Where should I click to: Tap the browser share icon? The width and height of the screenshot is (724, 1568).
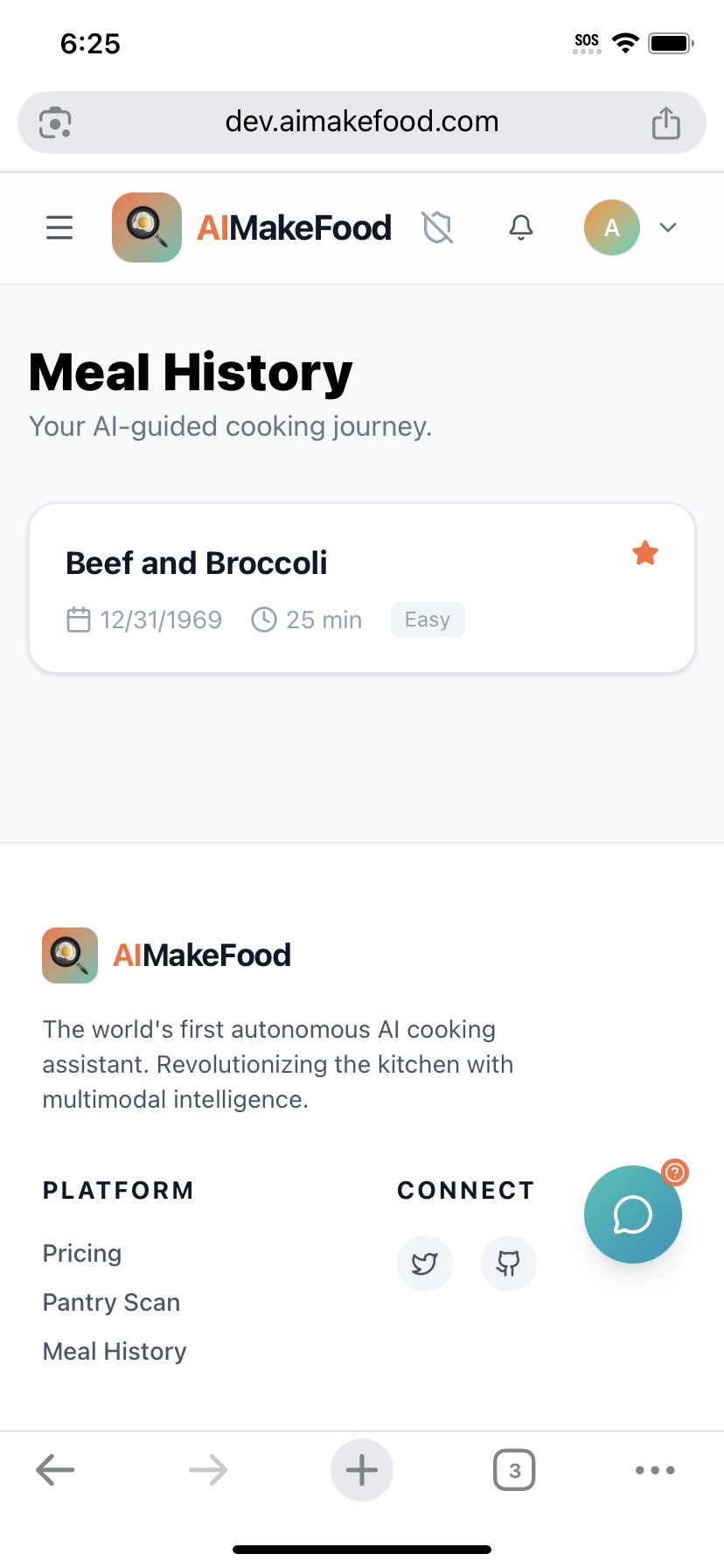(666, 122)
